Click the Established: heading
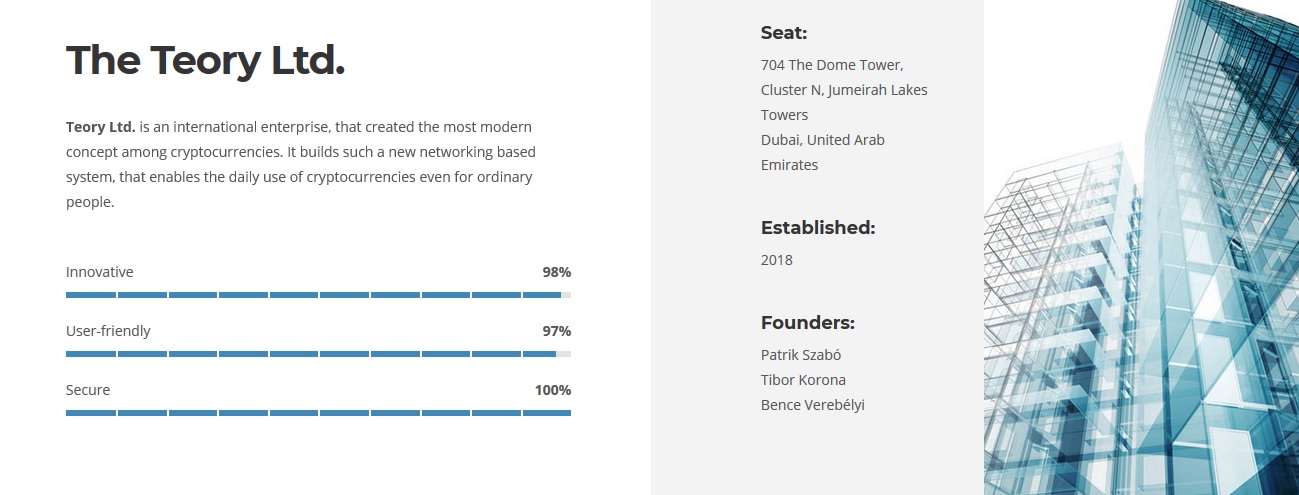The image size is (1299, 495). 818,228
